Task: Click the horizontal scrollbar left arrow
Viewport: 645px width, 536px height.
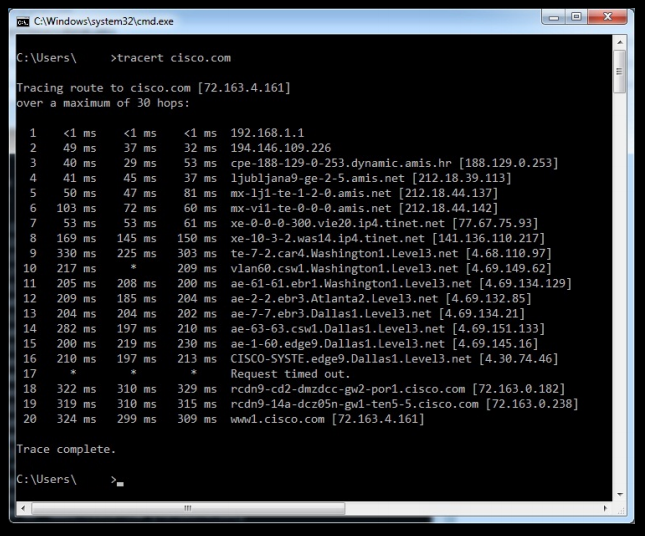Action: pos(23,508)
